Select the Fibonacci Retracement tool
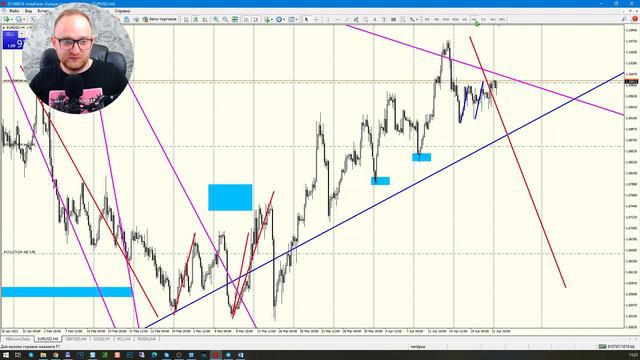Image resolution: width=640 pixels, height=360 pixels. point(365,19)
